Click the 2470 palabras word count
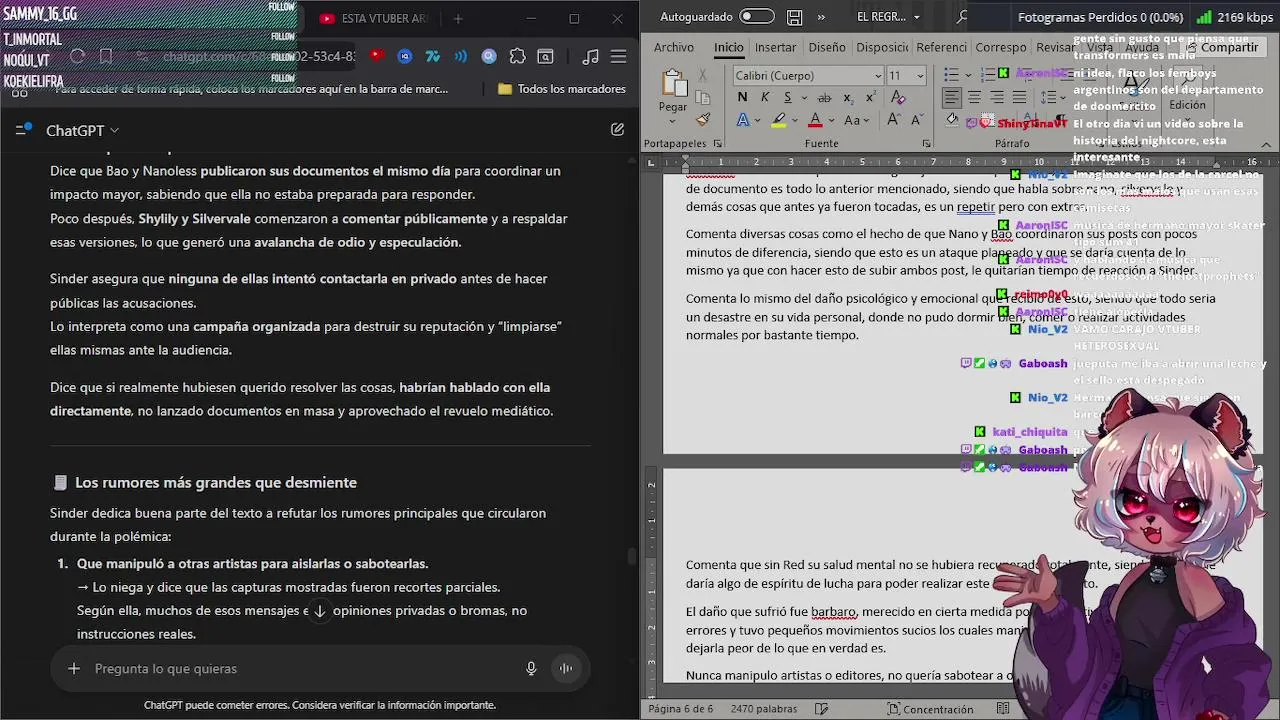The height and width of the screenshot is (720, 1280). tap(764, 709)
